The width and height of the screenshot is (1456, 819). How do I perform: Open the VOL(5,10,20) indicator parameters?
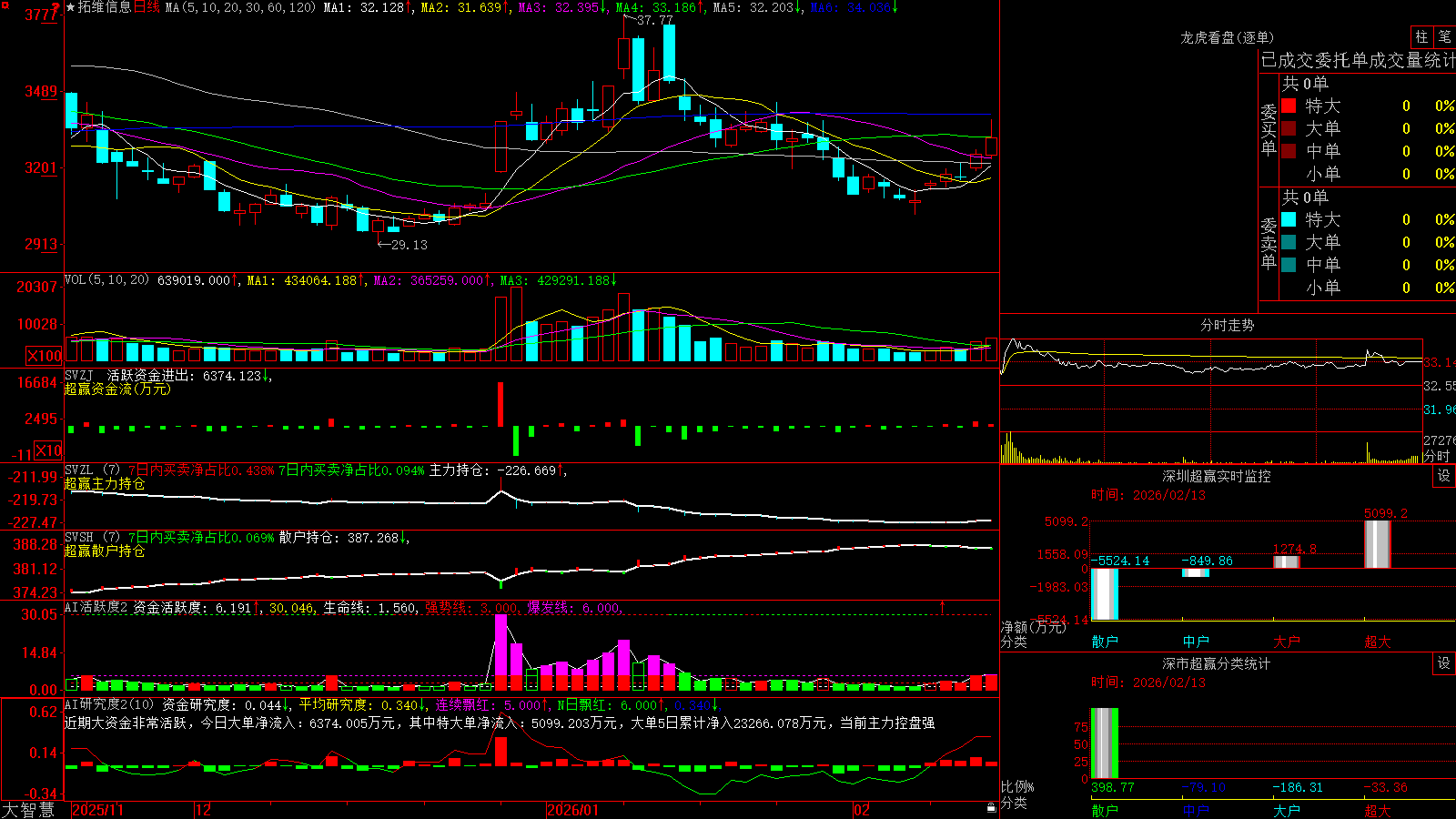(106, 280)
